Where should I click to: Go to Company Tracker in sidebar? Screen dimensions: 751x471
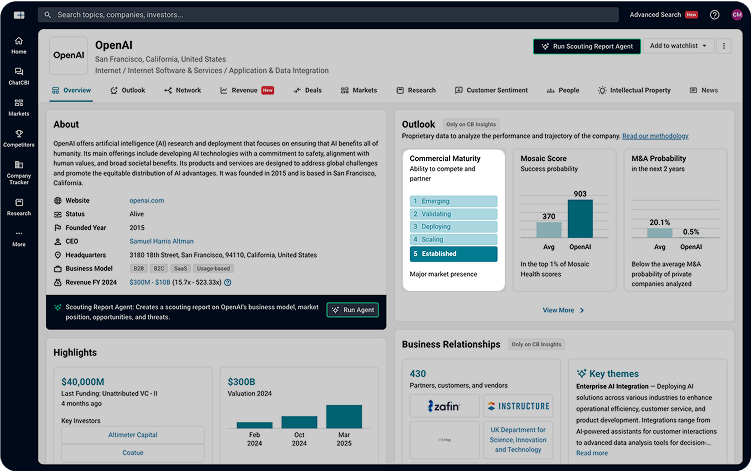click(x=18, y=173)
